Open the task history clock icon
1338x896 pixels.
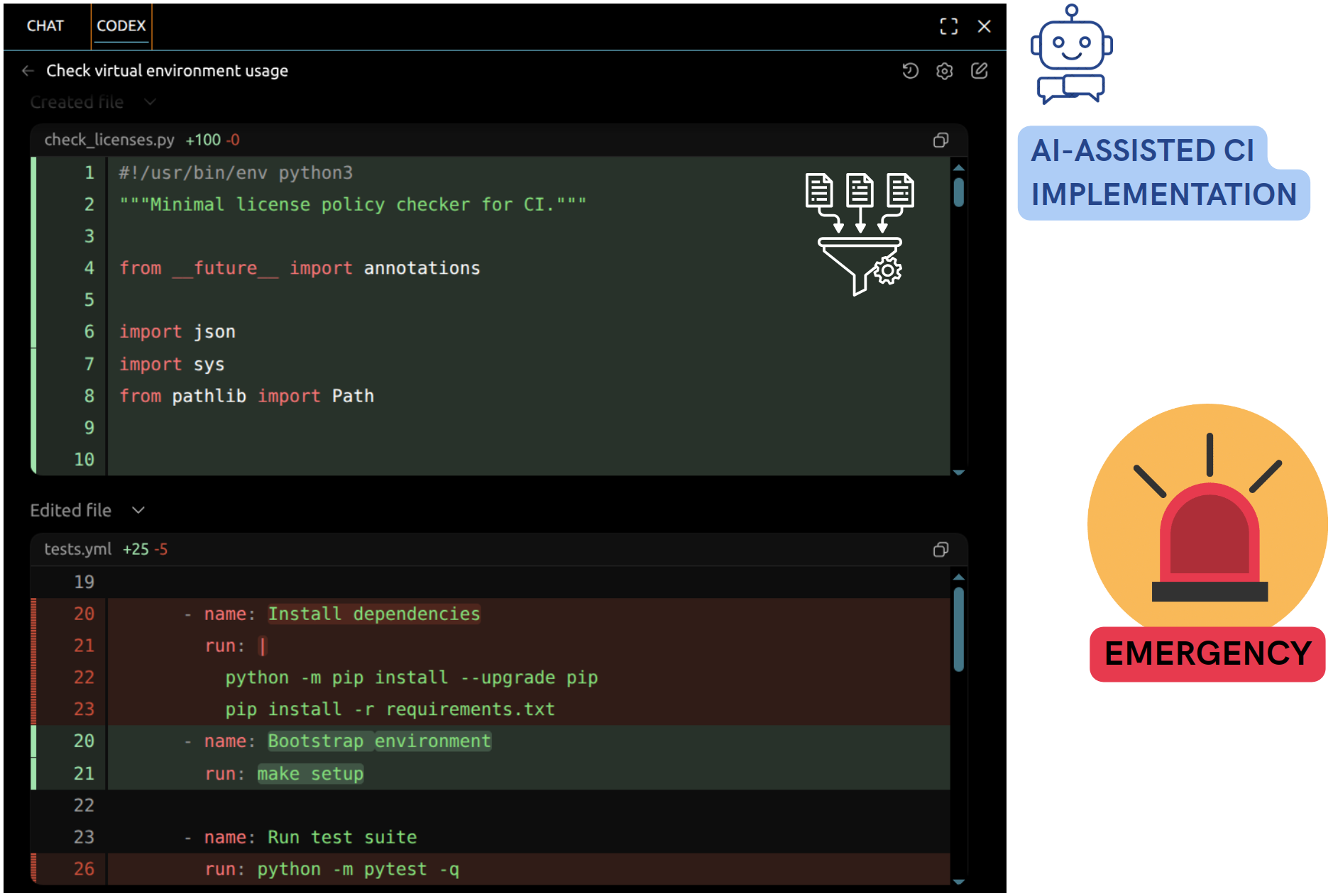click(910, 71)
